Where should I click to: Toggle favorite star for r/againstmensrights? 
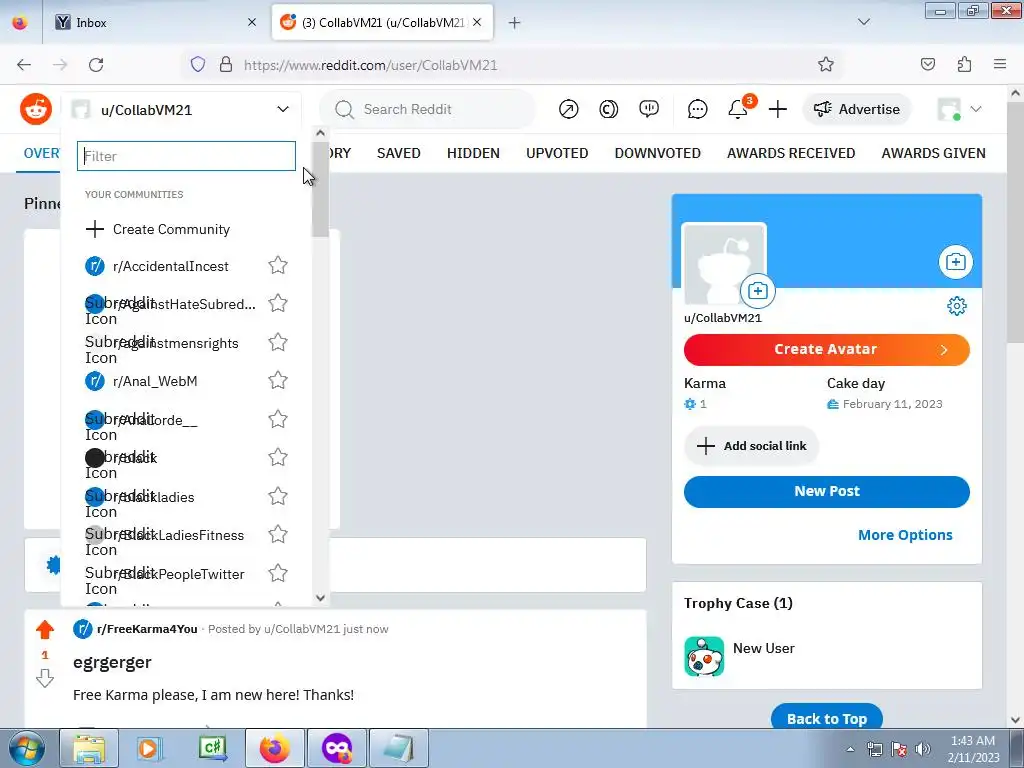tap(278, 342)
